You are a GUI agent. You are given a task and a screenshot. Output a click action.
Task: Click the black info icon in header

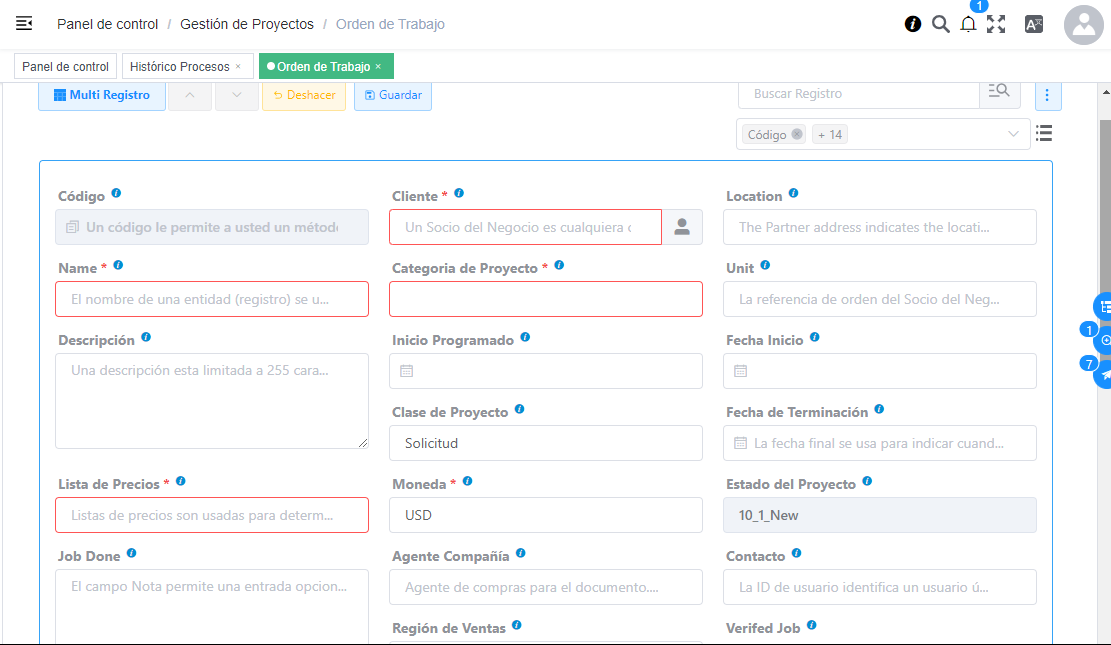(x=912, y=24)
